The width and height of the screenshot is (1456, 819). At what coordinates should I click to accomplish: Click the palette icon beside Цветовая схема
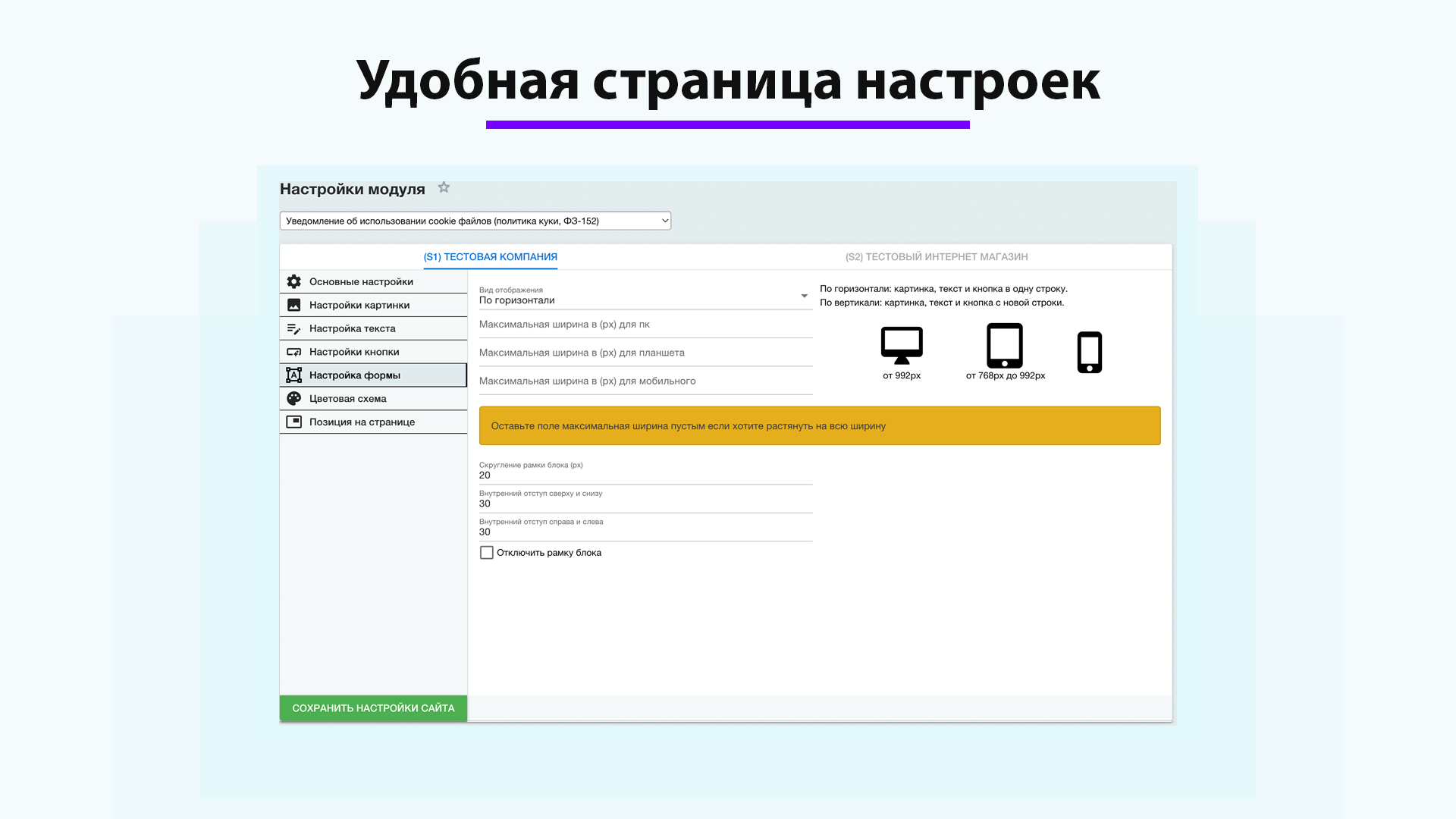pos(293,398)
